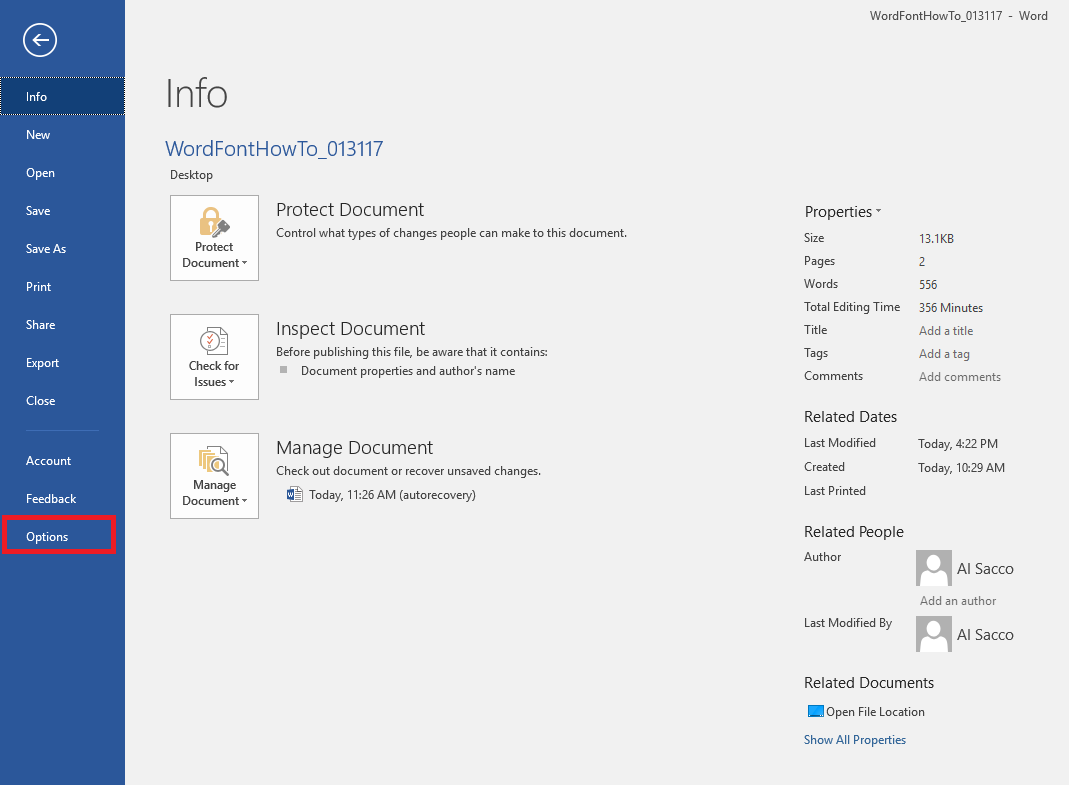Click the Author avatar for Al Sacco

click(933, 568)
